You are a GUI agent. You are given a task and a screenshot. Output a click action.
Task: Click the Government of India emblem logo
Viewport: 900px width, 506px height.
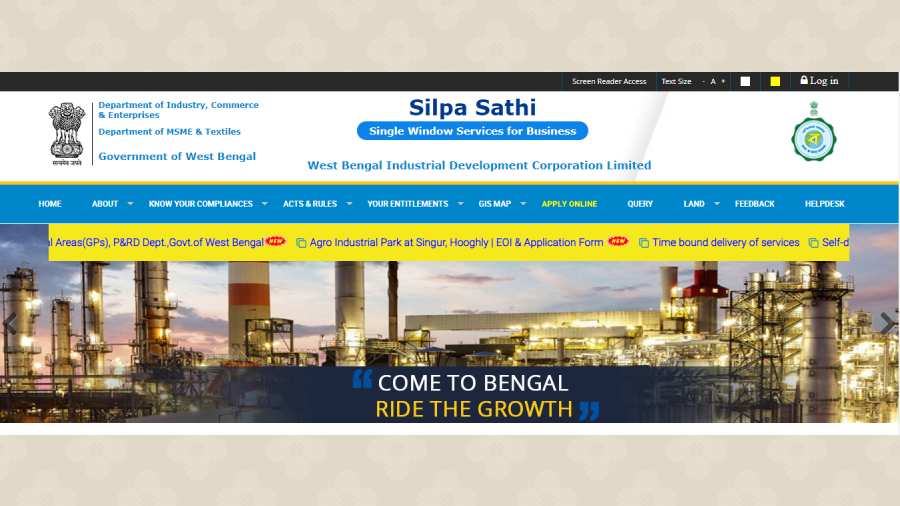[x=67, y=134]
